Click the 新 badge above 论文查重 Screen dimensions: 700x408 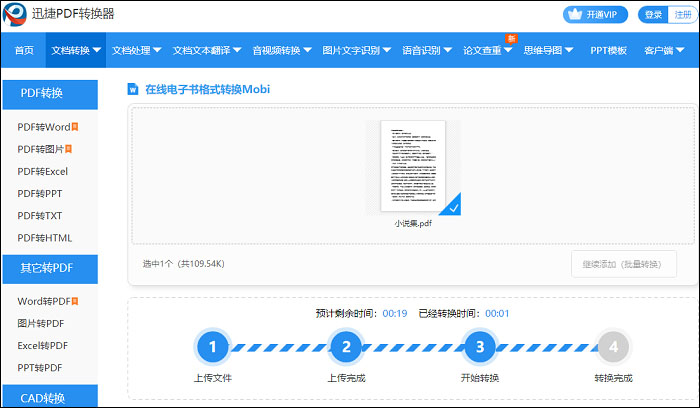511,39
